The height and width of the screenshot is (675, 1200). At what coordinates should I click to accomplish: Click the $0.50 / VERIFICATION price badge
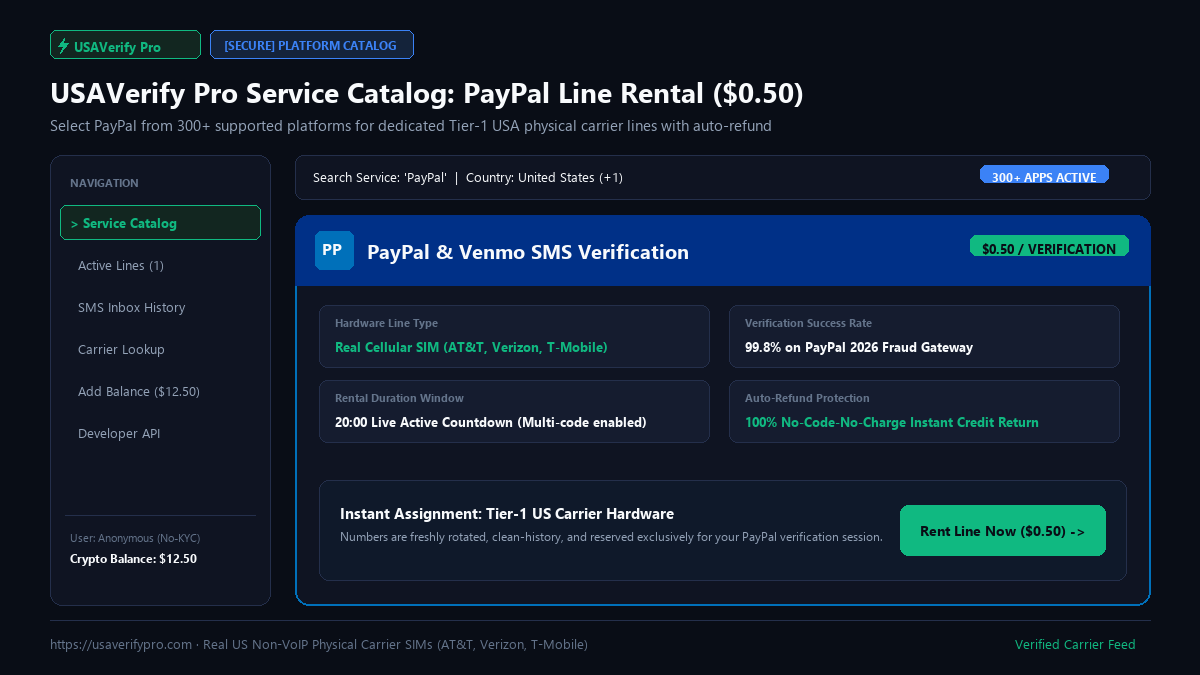click(x=1049, y=248)
